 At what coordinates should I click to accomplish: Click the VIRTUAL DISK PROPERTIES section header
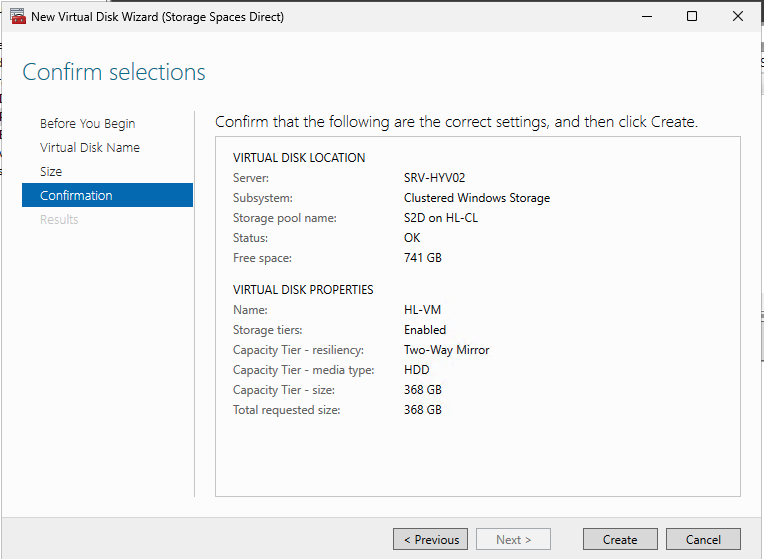303,290
